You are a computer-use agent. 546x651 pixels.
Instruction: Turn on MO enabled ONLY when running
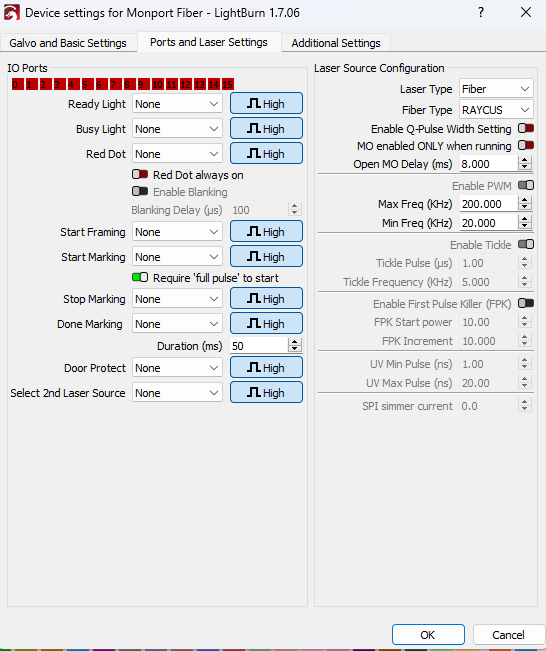[x=526, y=145]
